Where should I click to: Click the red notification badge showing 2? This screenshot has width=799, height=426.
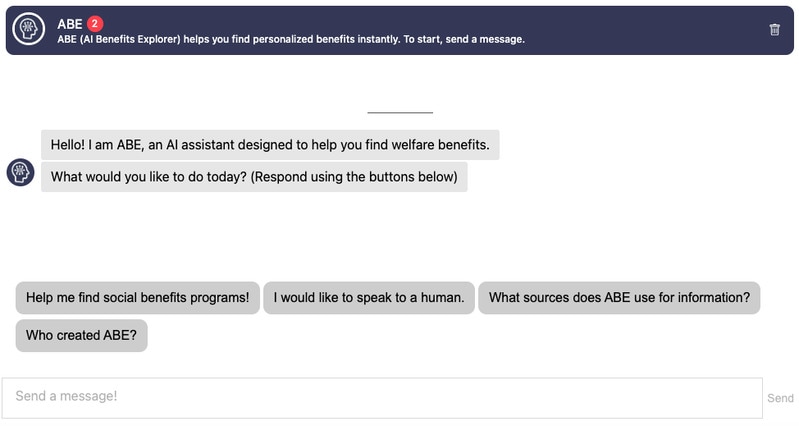point(95,23)
